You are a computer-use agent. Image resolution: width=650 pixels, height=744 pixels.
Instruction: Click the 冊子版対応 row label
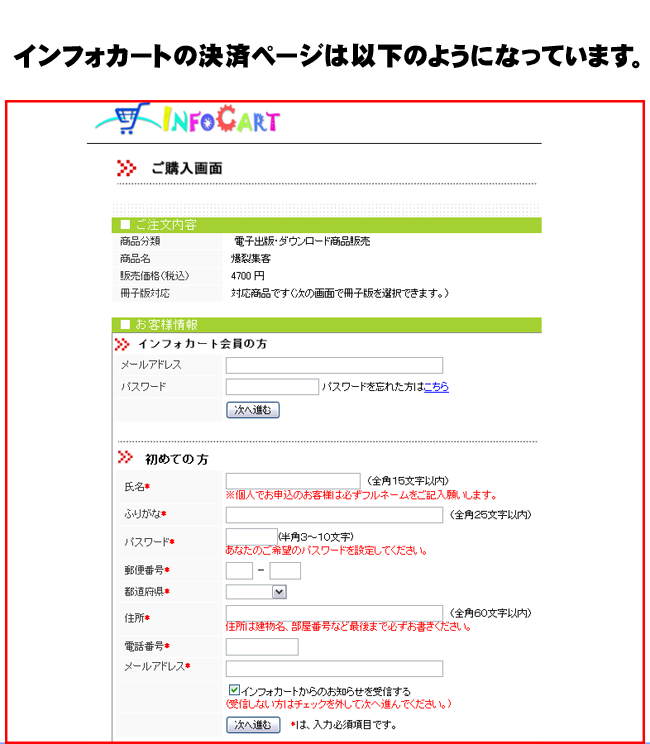coord(145,293)
